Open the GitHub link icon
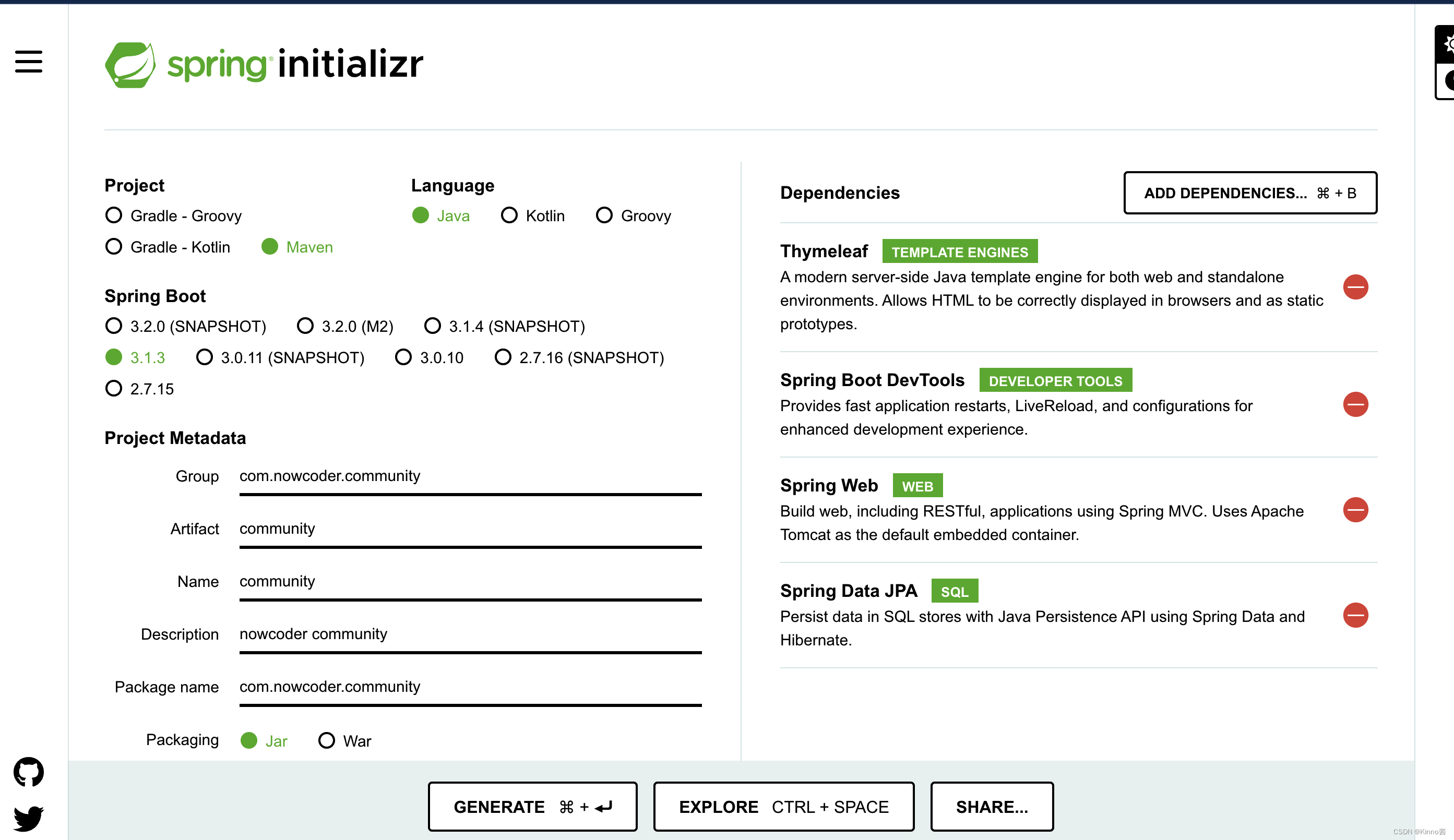This screenshot has width=1454, height=840. click(x=28, y=771)
